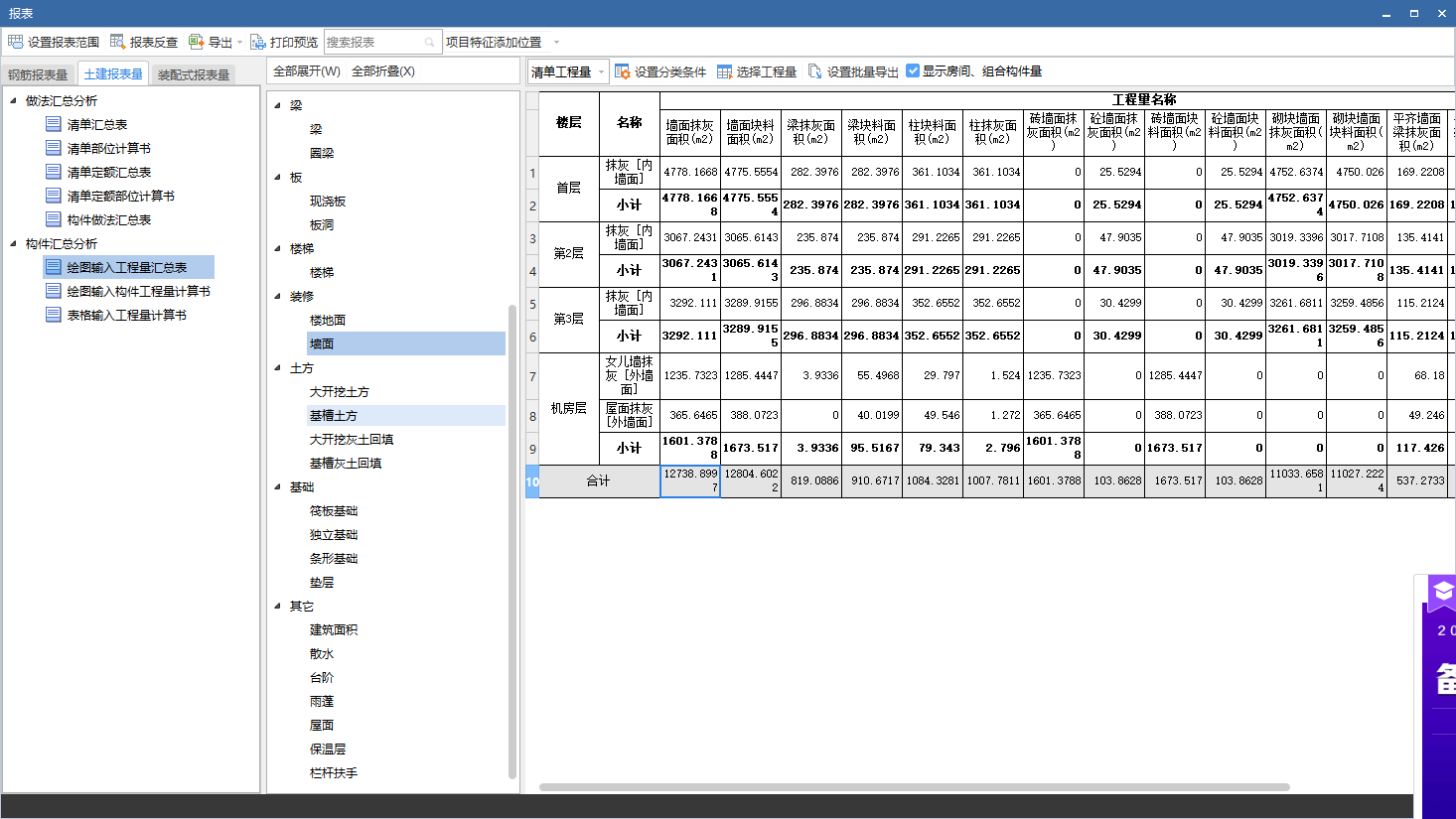Select 筏板基础 item
The image size is (1456, 819).
pyautogui.click(x=334, y=510)
